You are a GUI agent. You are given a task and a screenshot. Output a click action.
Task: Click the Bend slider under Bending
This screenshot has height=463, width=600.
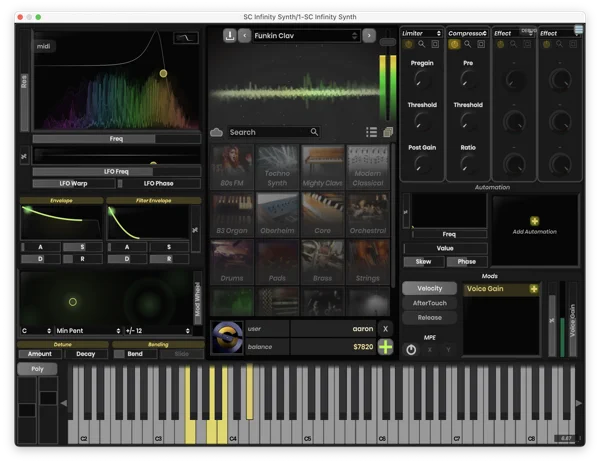pos(135,354)
